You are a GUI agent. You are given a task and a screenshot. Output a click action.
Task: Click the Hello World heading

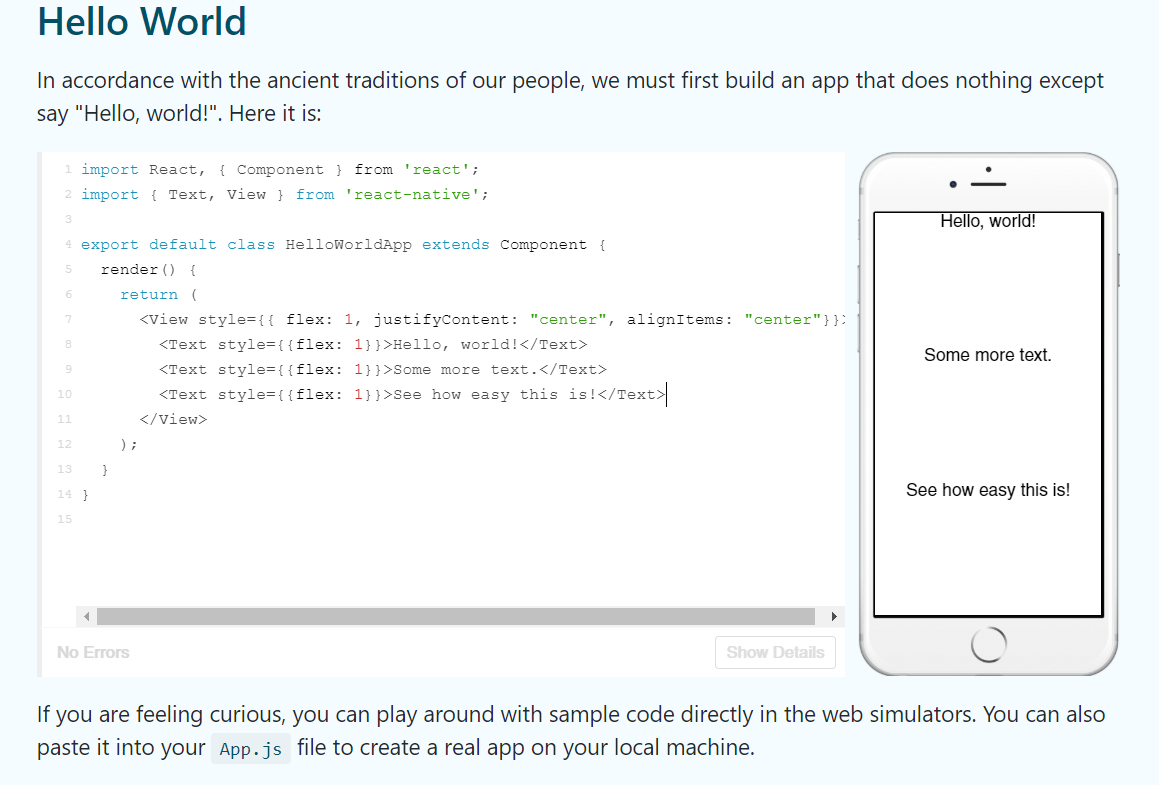pyautogui.click(x=142, y=22)
